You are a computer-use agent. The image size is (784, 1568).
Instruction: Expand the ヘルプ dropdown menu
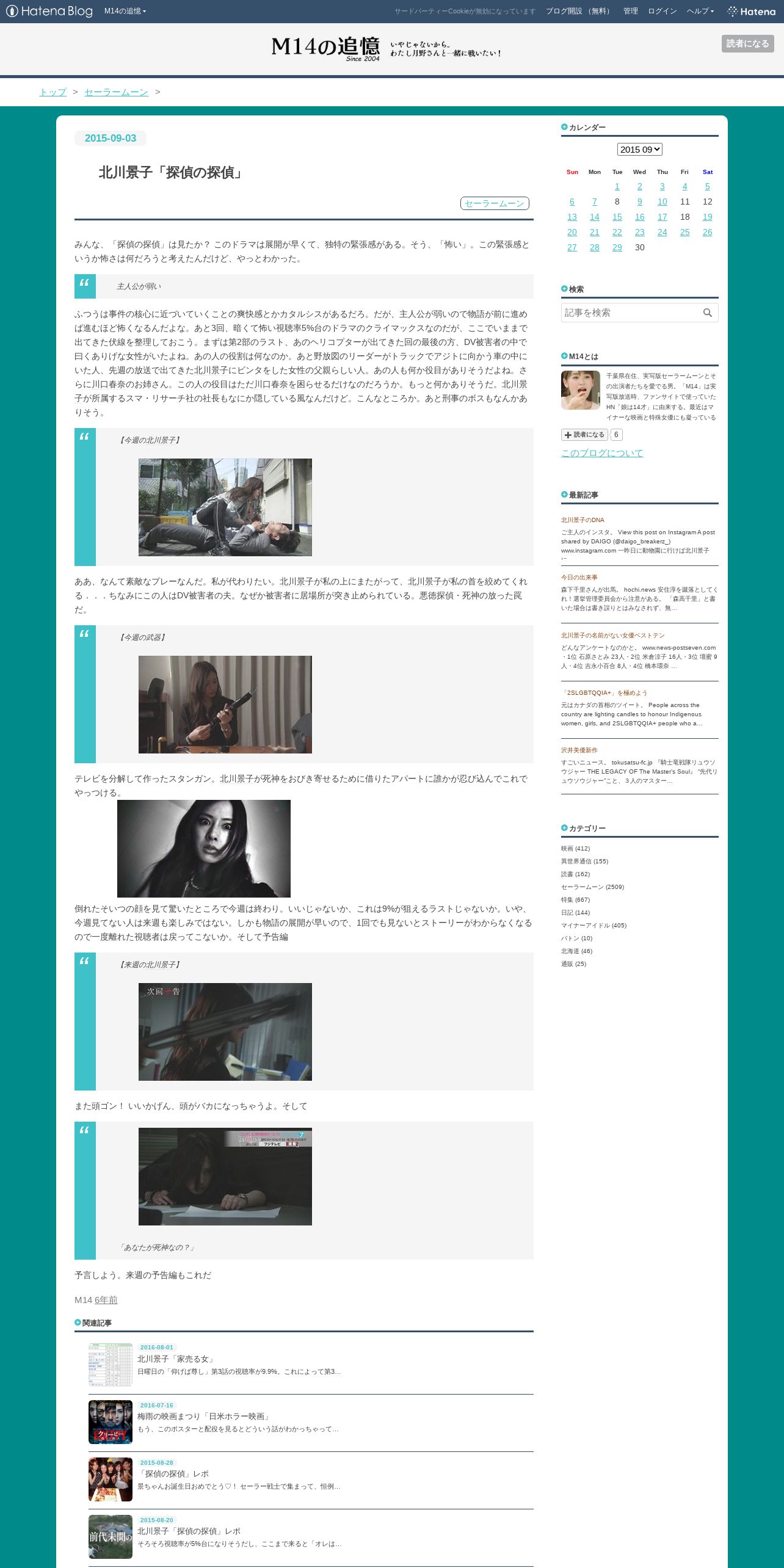(x=700, y=11)
